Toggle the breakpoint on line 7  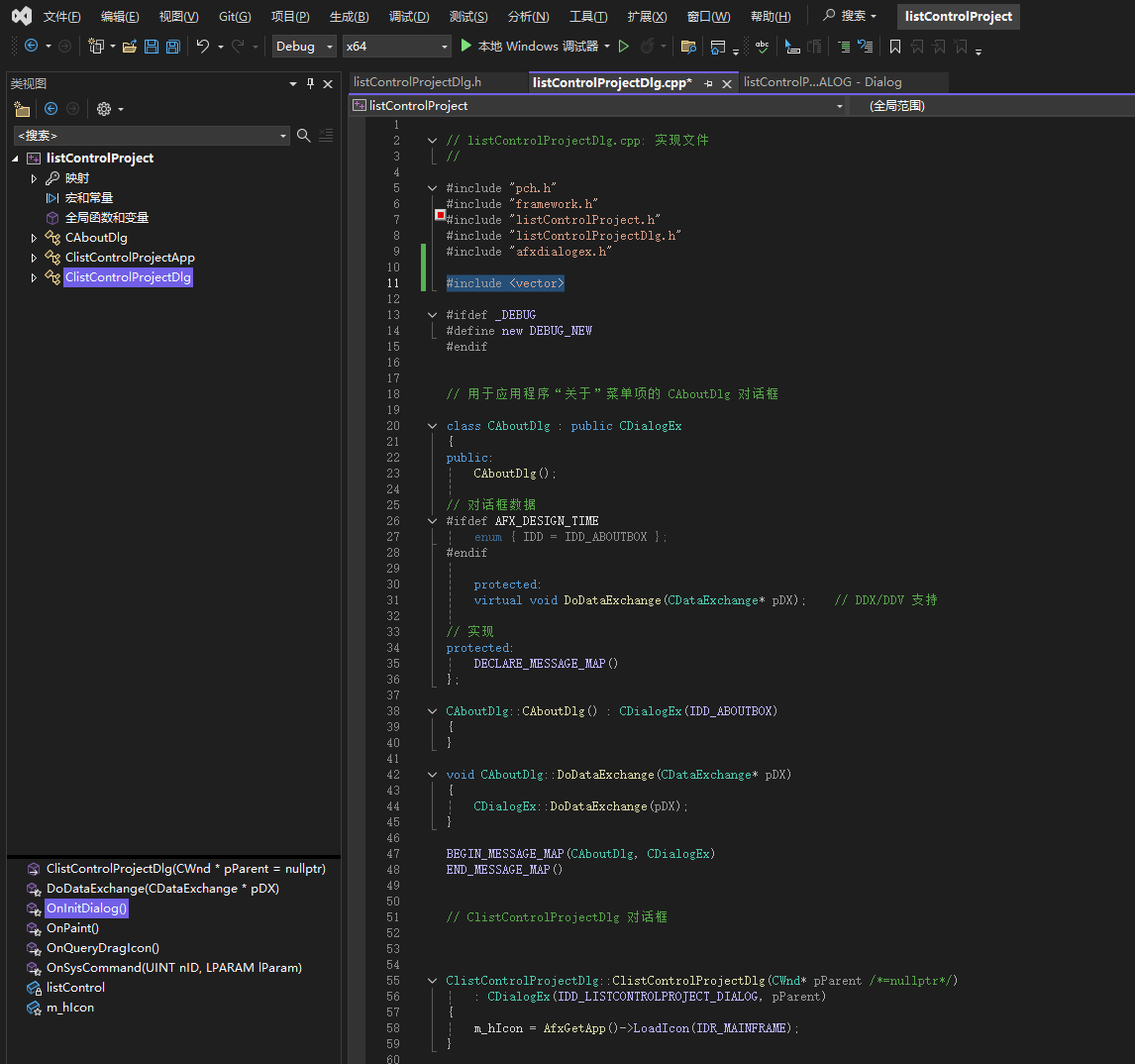(440, 215)
